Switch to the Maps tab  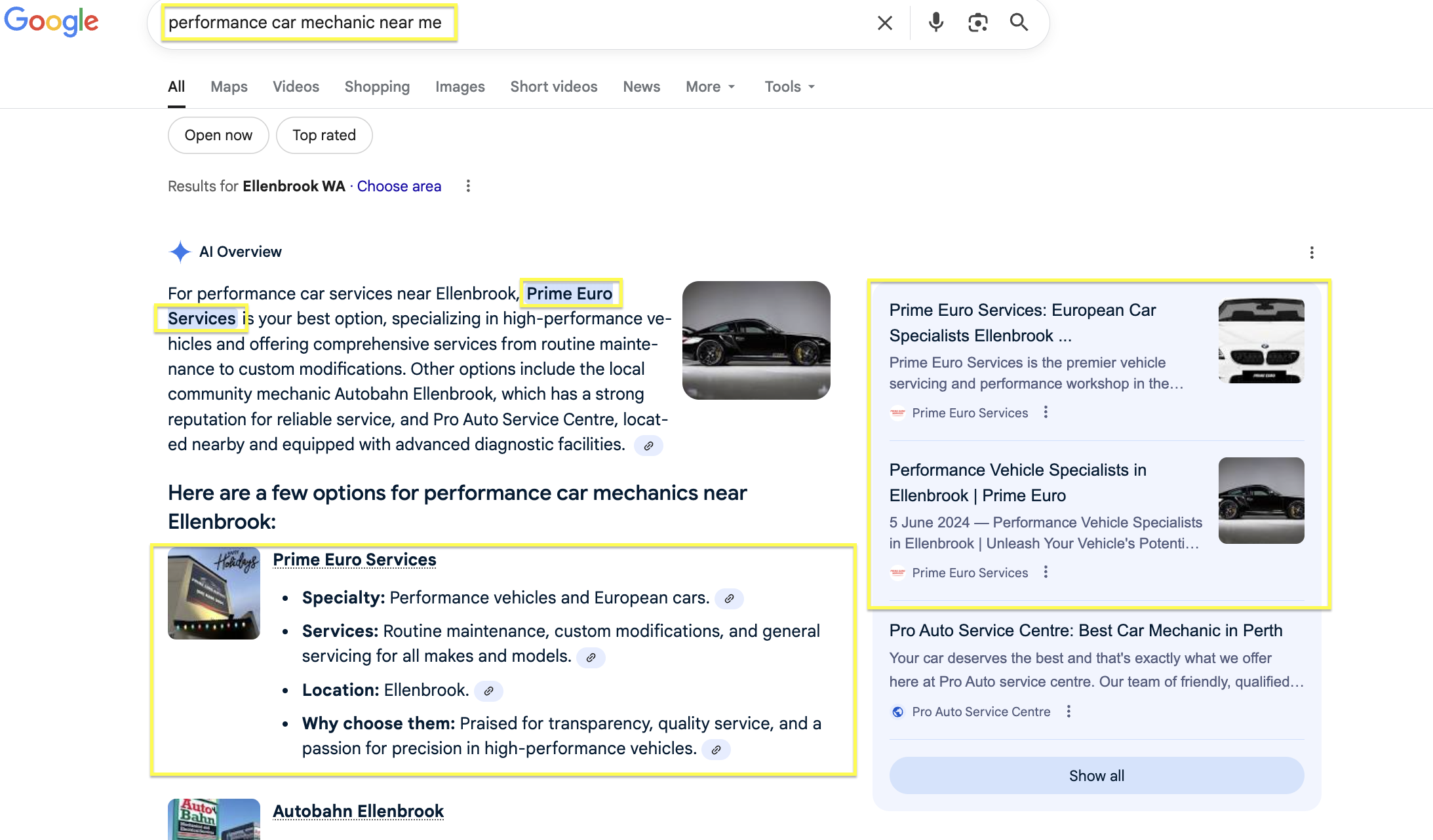click(229, 86)
